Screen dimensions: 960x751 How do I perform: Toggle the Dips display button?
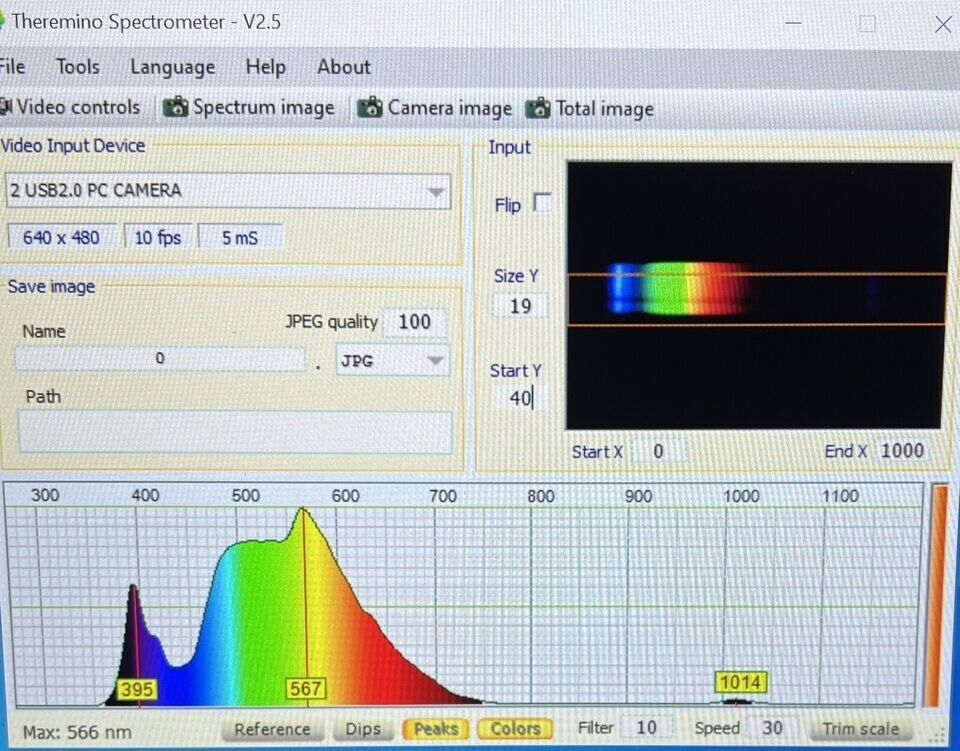click(x=362, y=729)
